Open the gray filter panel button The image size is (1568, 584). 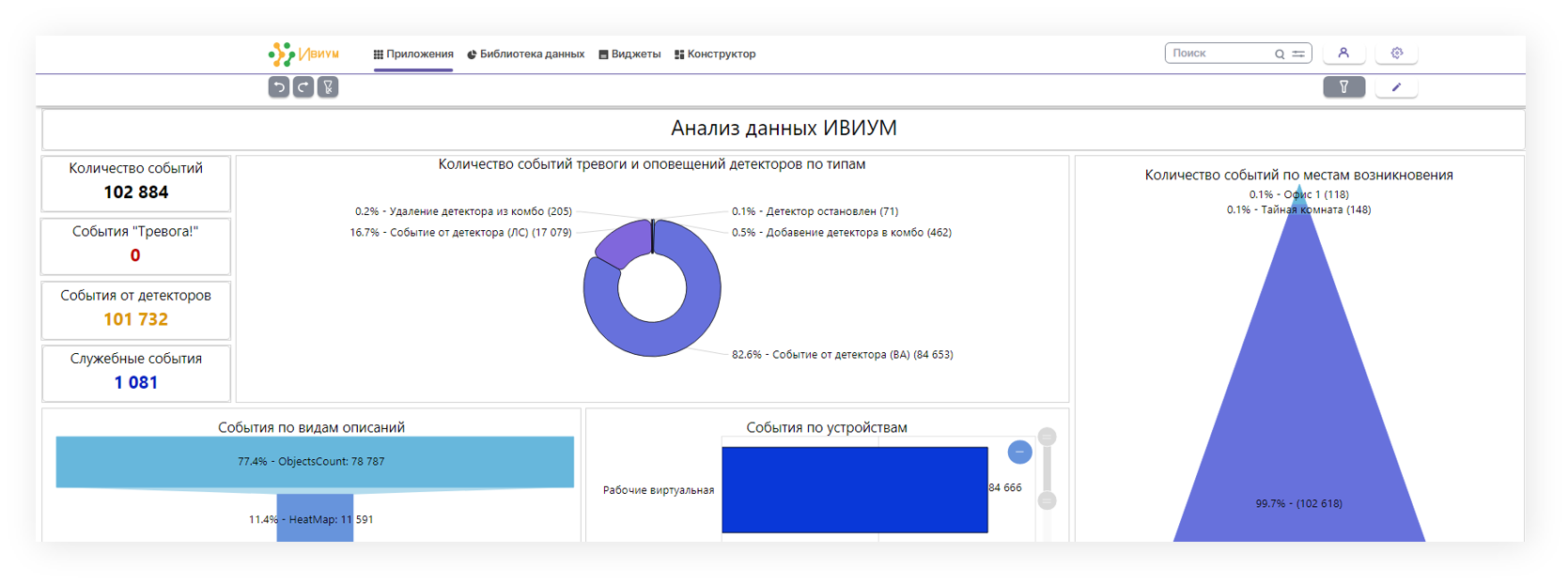pos(1343,87)
